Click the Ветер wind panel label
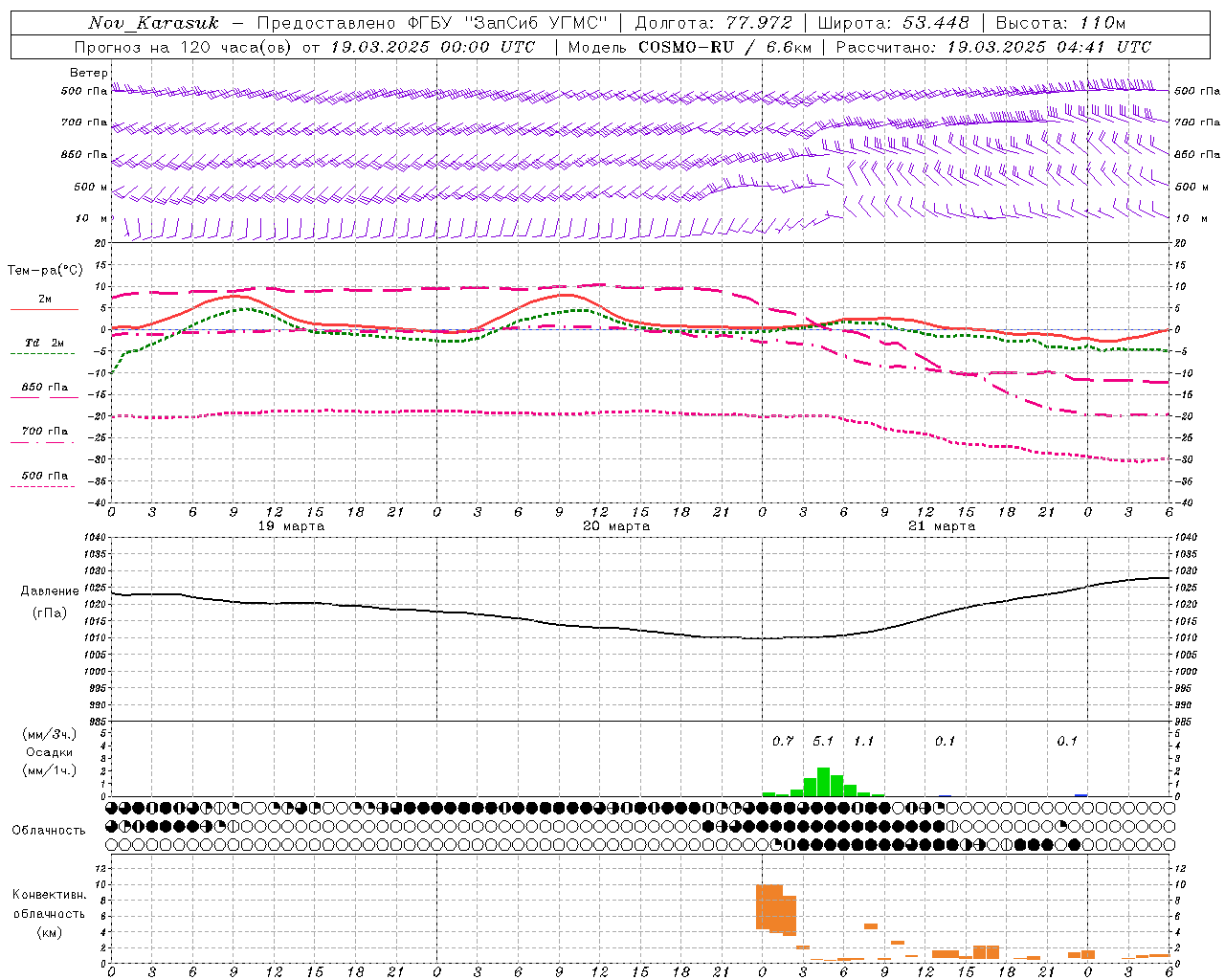 (88, 73)
